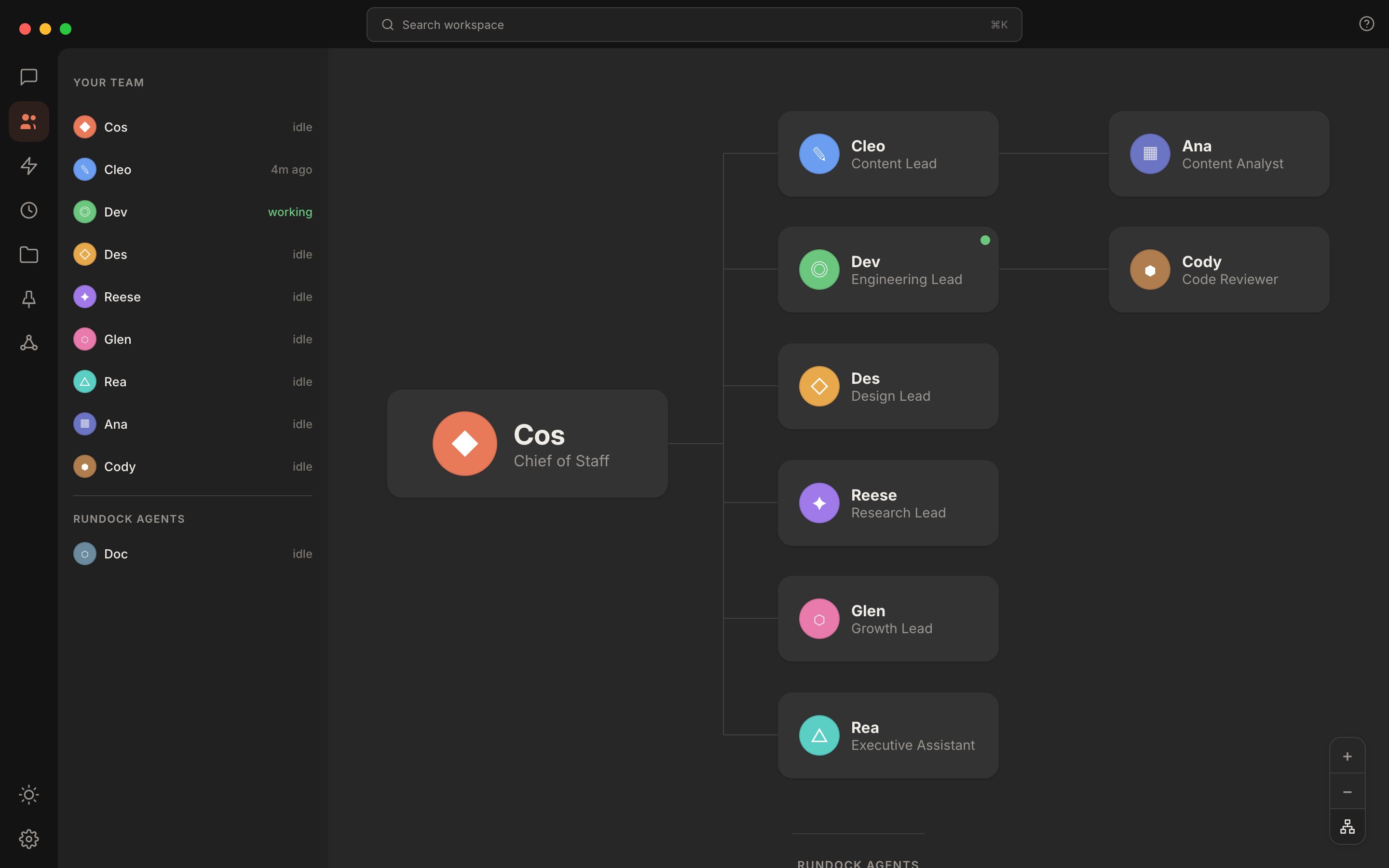
Task: Select the team people sidebar icon
Action: tap(29, 122)
